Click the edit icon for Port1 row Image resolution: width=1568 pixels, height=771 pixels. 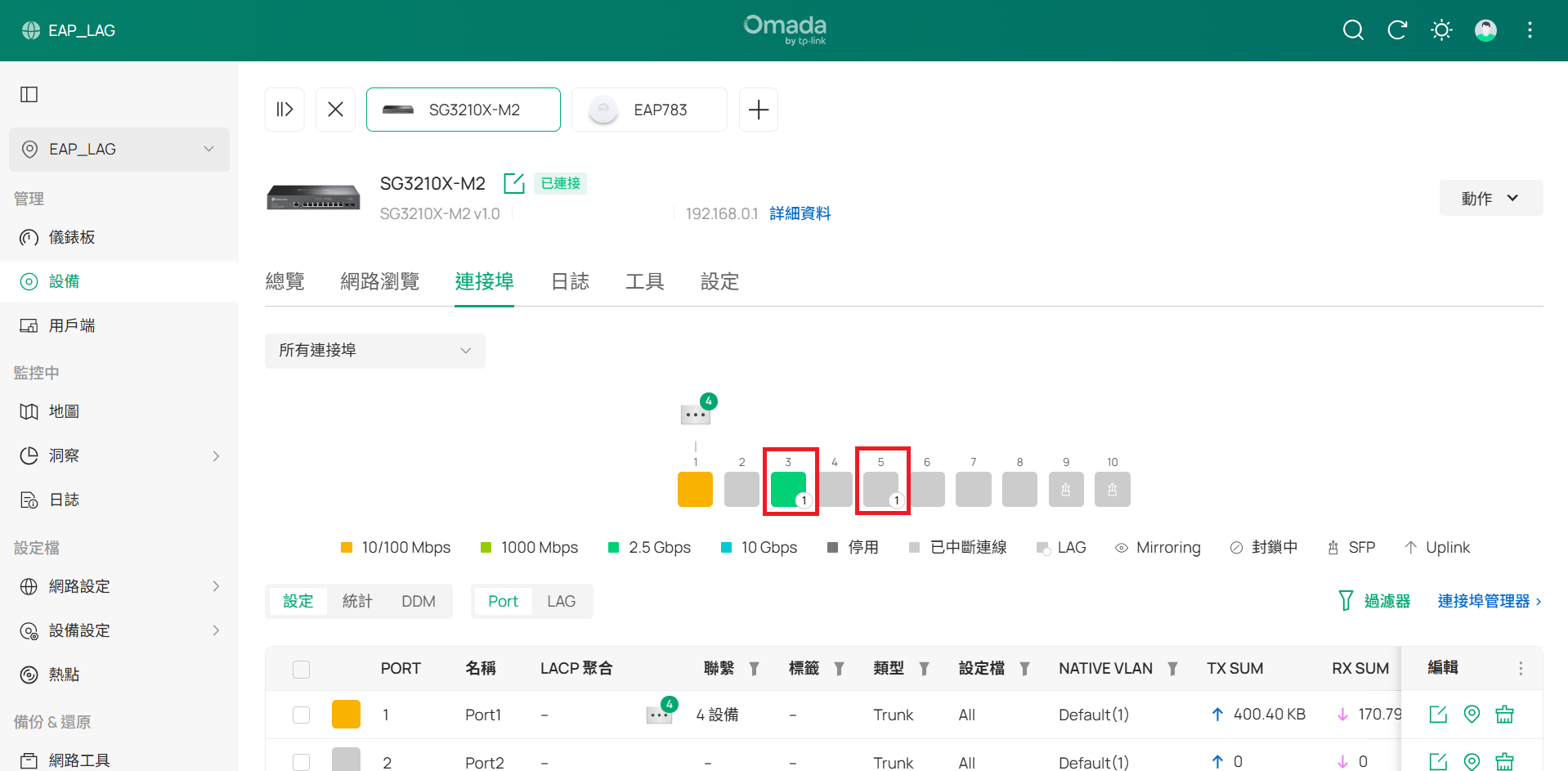pyautogui.click(x=1438, y=715)
